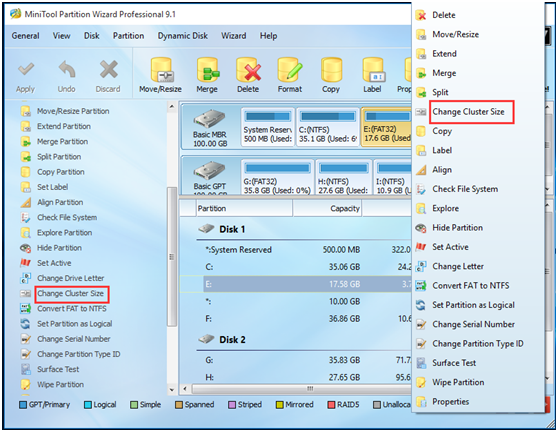
Task: Click Set Active flag icon in sidebar
Action: (x=25, y=263)
